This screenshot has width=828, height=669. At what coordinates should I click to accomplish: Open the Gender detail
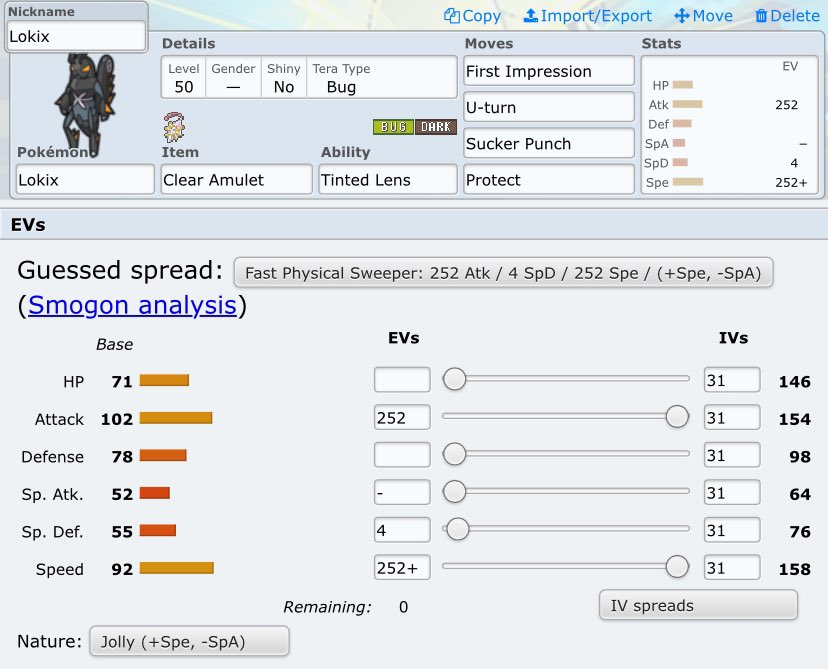click(x=233, y=78)
